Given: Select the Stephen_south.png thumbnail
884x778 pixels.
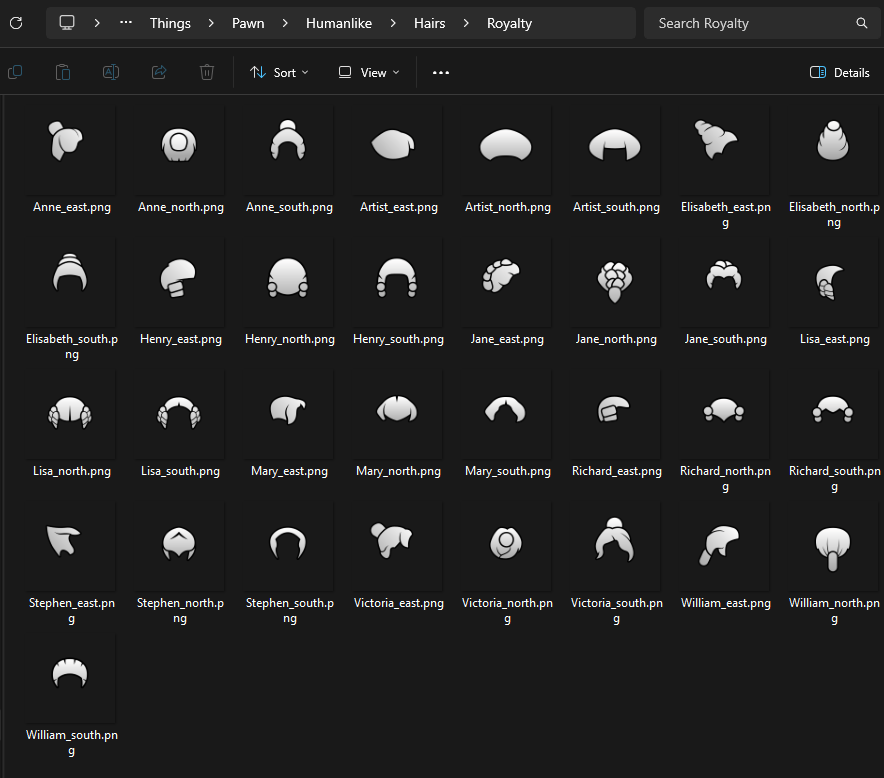Looking at the screenshot, I should point(288,542).
